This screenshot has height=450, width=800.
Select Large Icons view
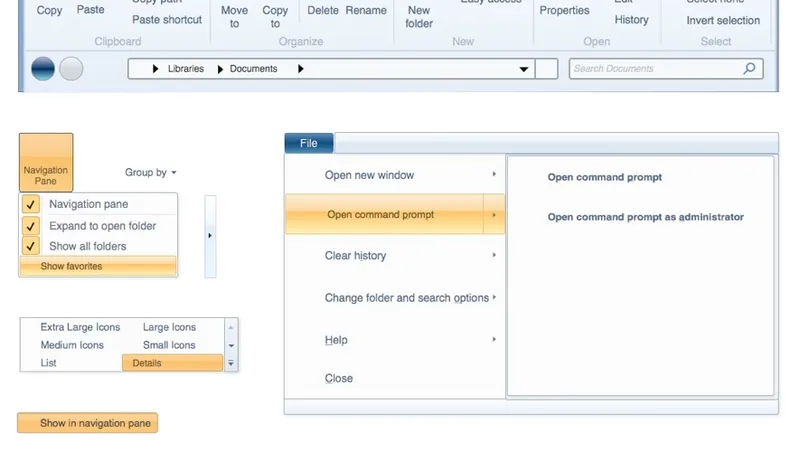point(169,327)
